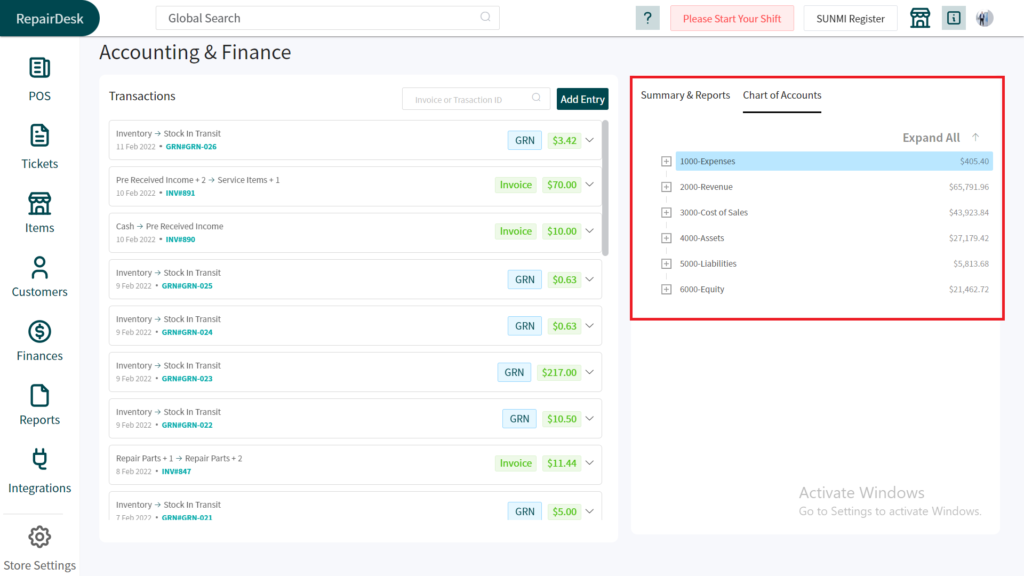
Task: Open the POS sidebar icon
Action: pyautogui.click(x=39, y=68)
